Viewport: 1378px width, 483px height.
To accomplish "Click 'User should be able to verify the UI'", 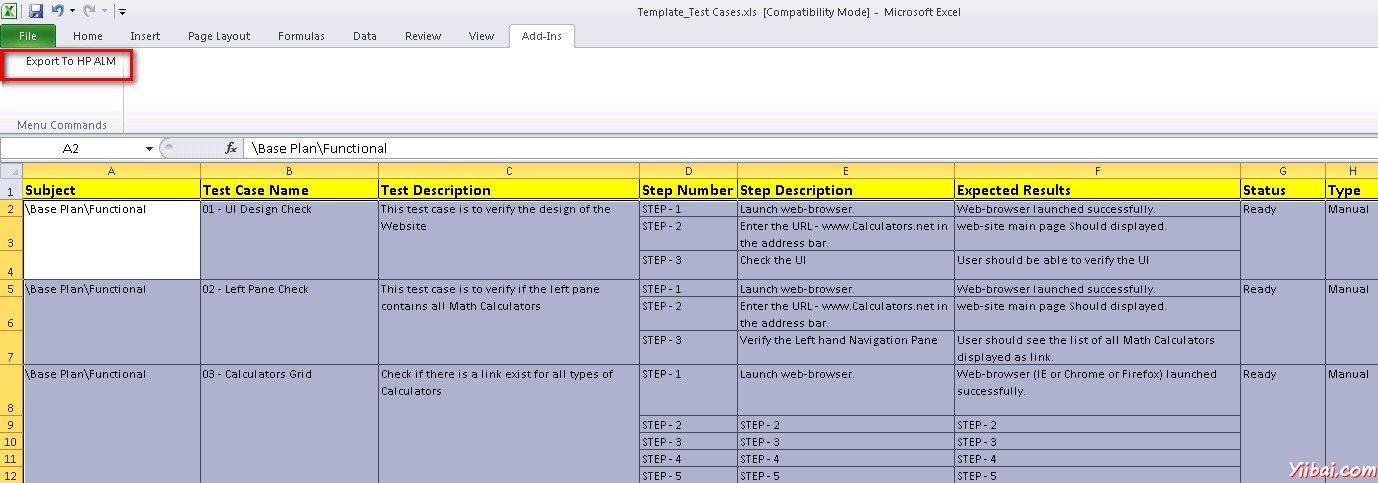I will [x=1097, y=265].
